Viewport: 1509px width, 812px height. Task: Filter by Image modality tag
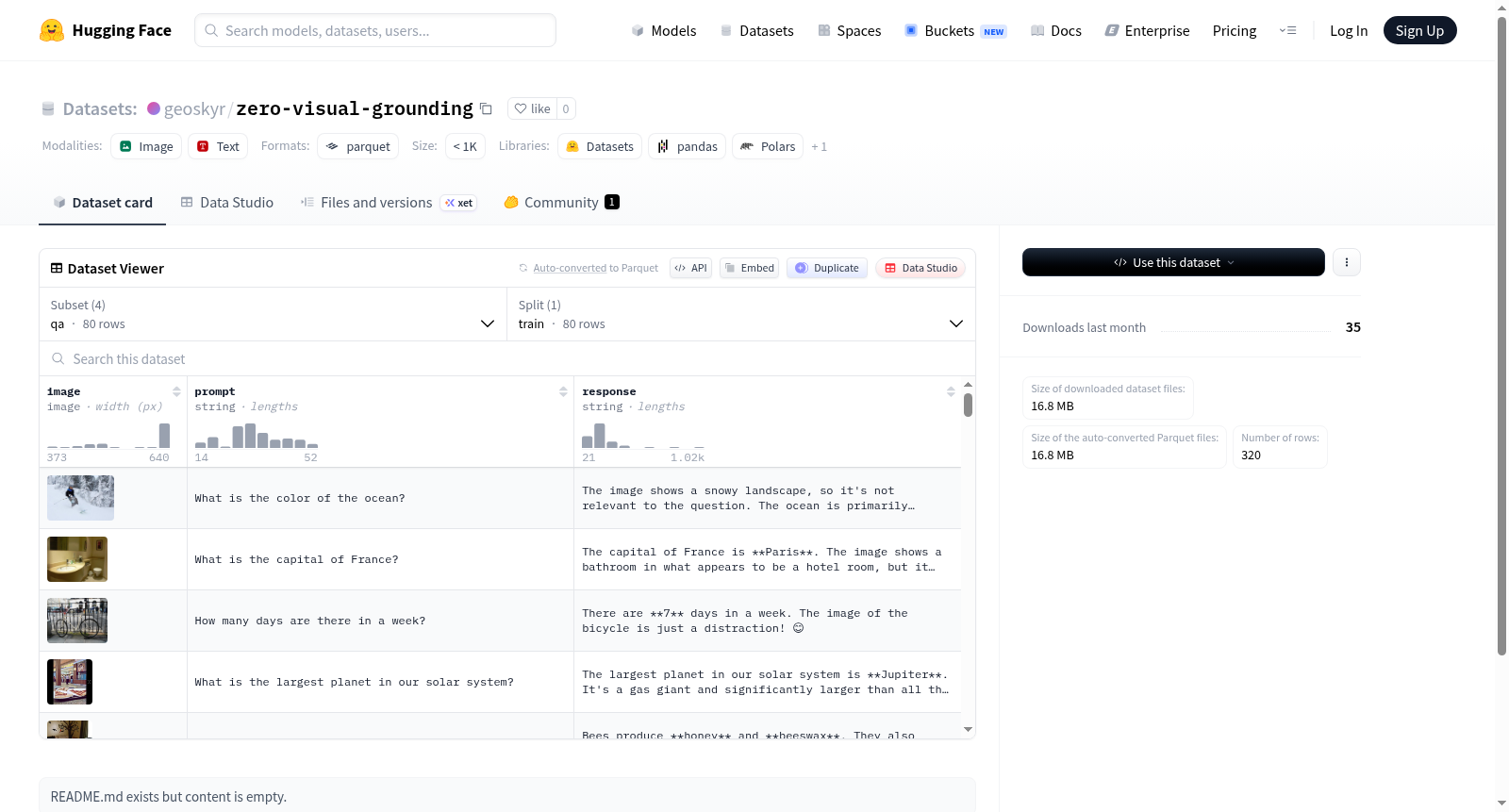pyautogui.click(x=146, y=146)
